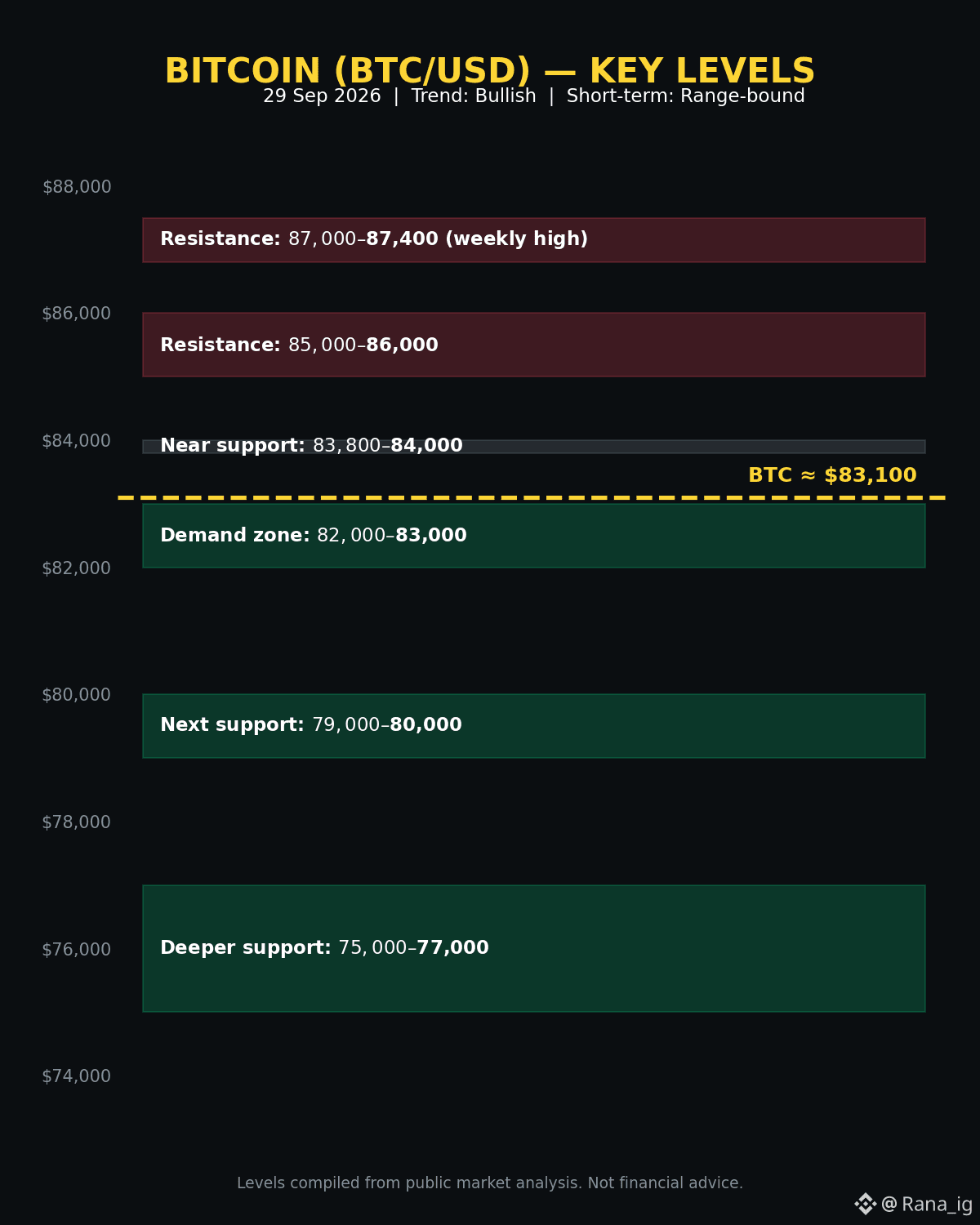Click the Binance logo icon beside @Rana_ig
This screenshot has height=1225, width=980.
[866, 1204]
